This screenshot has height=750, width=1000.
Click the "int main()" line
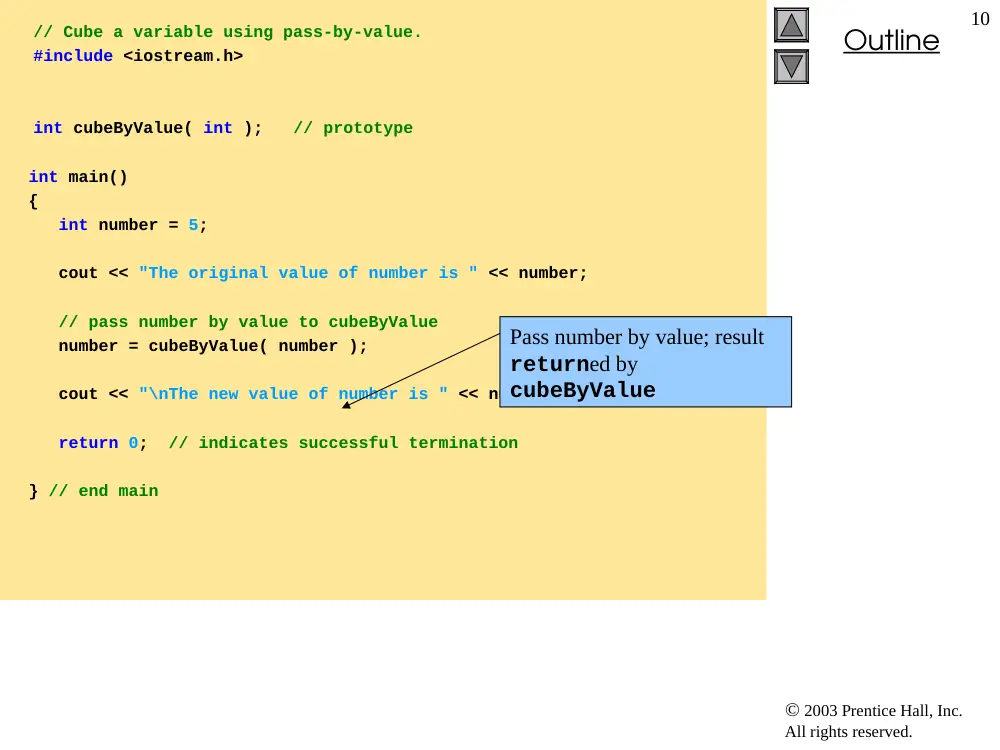[x=78, y=177]
